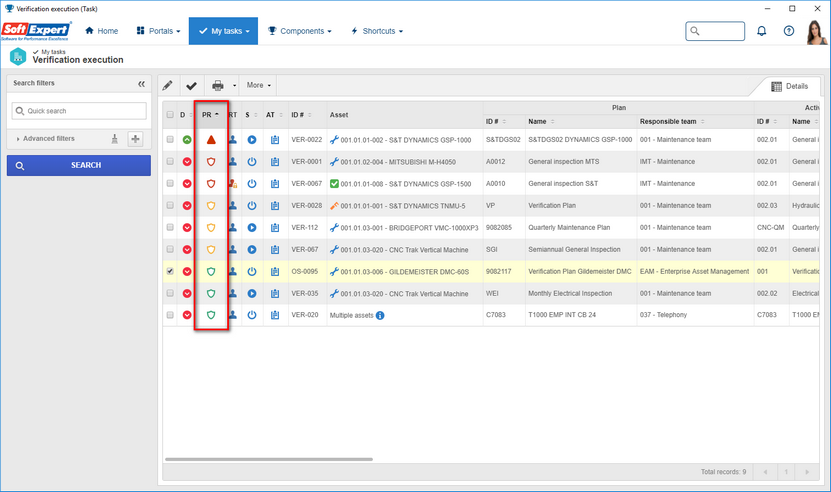Check the VER-0001 row checkbox
The height and width of the screenshot is (492, 831).
[x=170, y=161]
